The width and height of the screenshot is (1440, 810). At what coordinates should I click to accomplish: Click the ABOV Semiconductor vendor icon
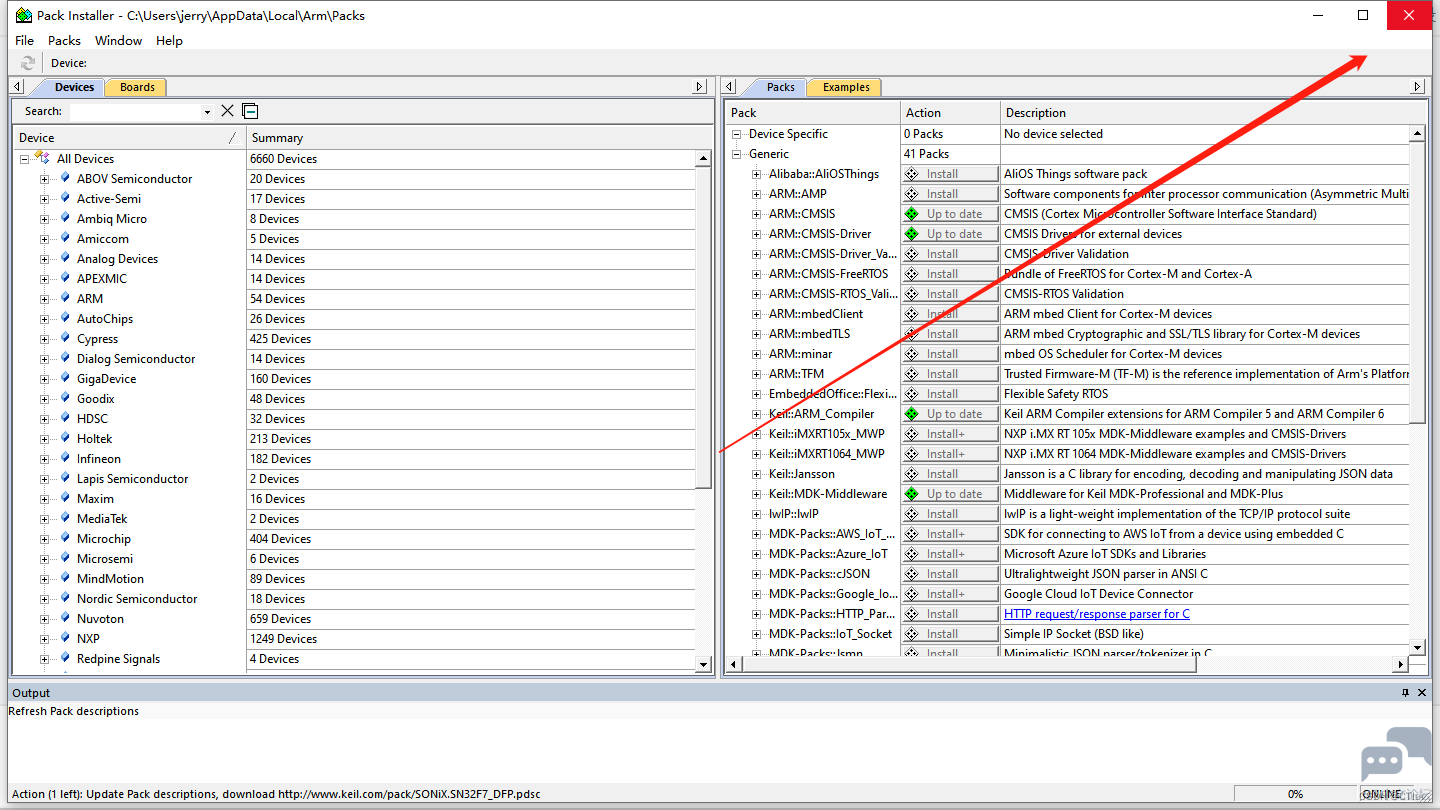pyautogui.click(x=65, y=178)
